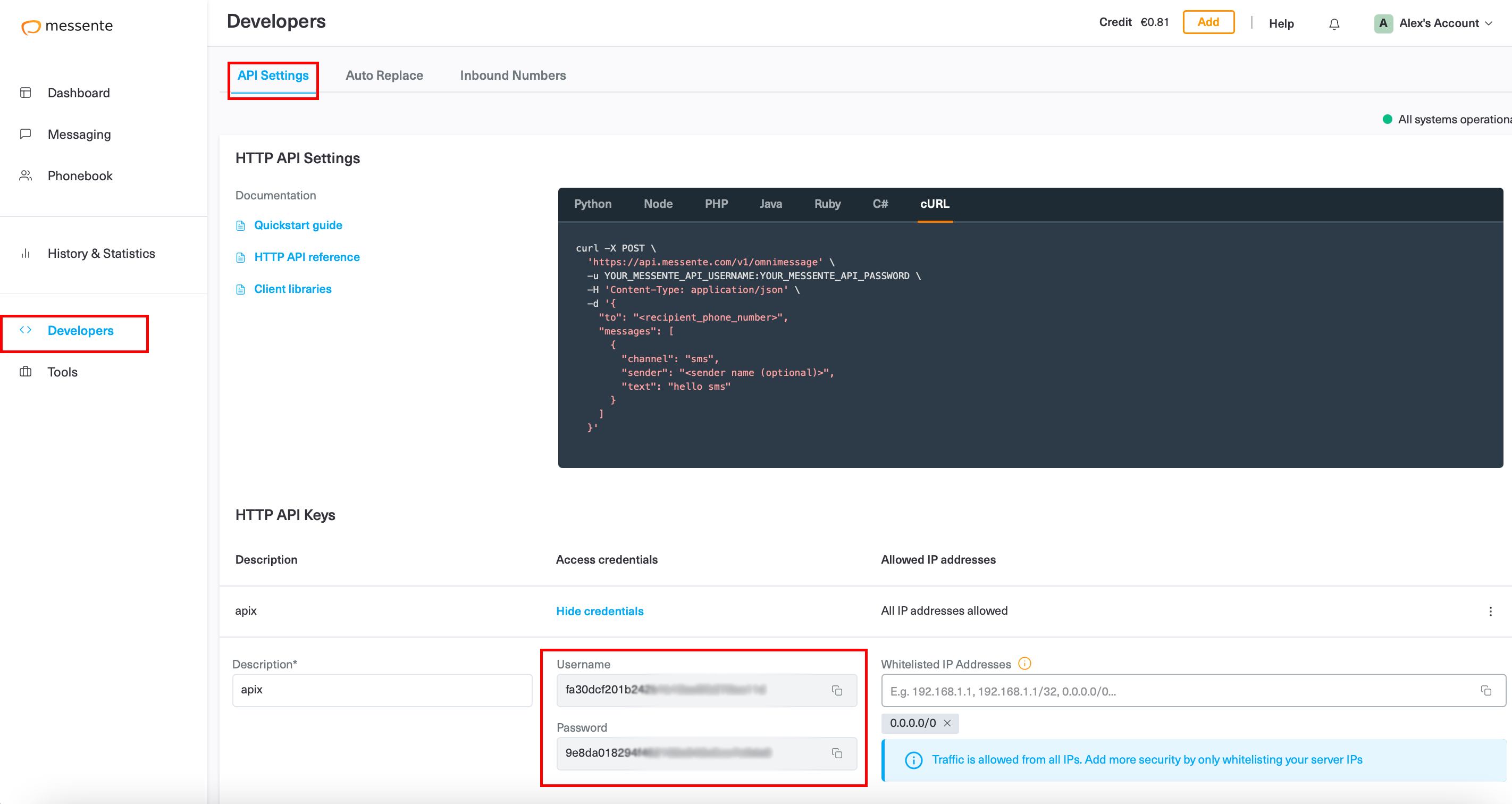Click Hide credentials
The height and width of the screenshot is (804, 1512).
point(600,611)
